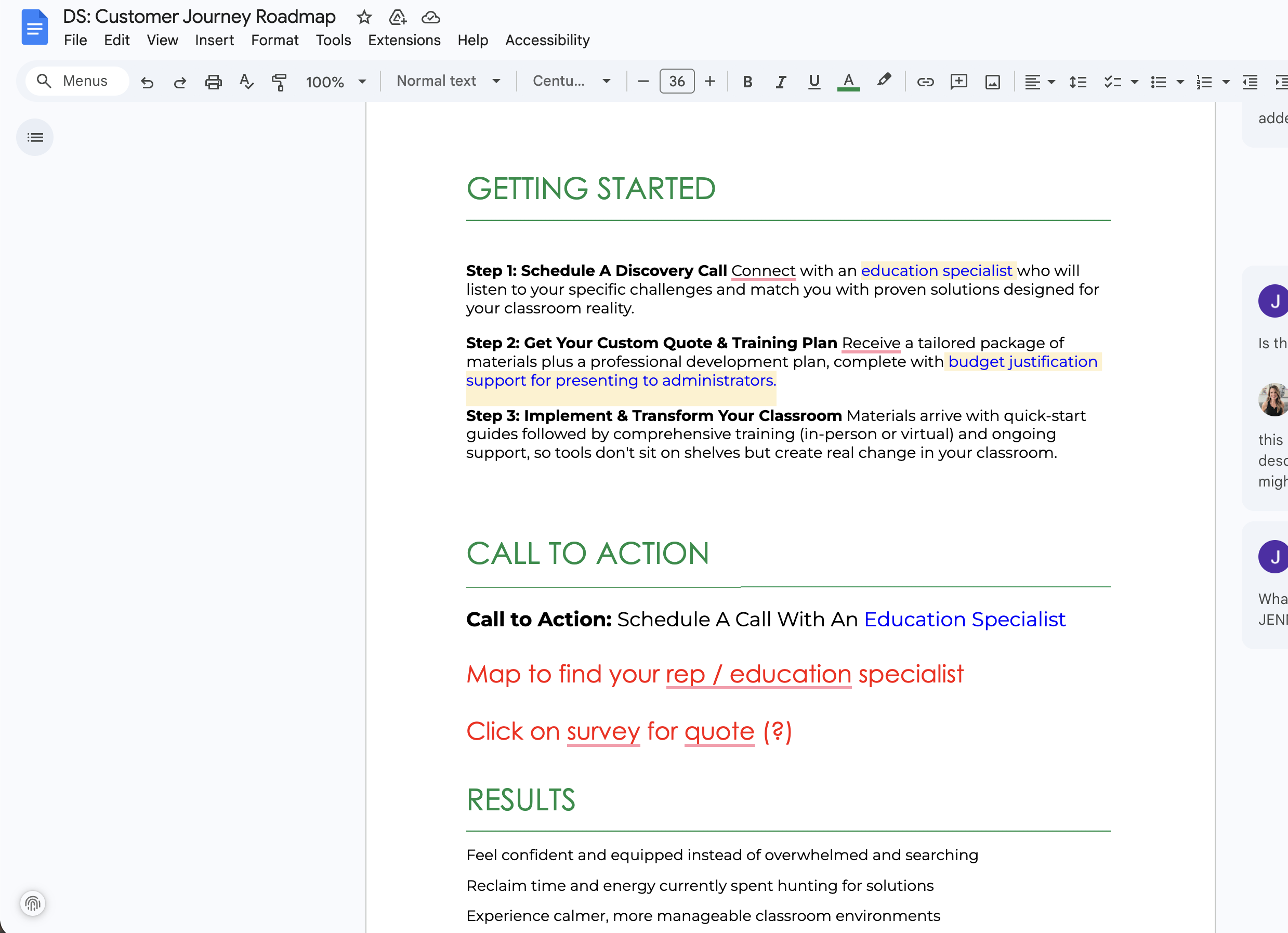Viewport: 1288px width, 933px height.
Task: Open the highlight color pen
Action: pyautogui.click(x=884, y=81)
